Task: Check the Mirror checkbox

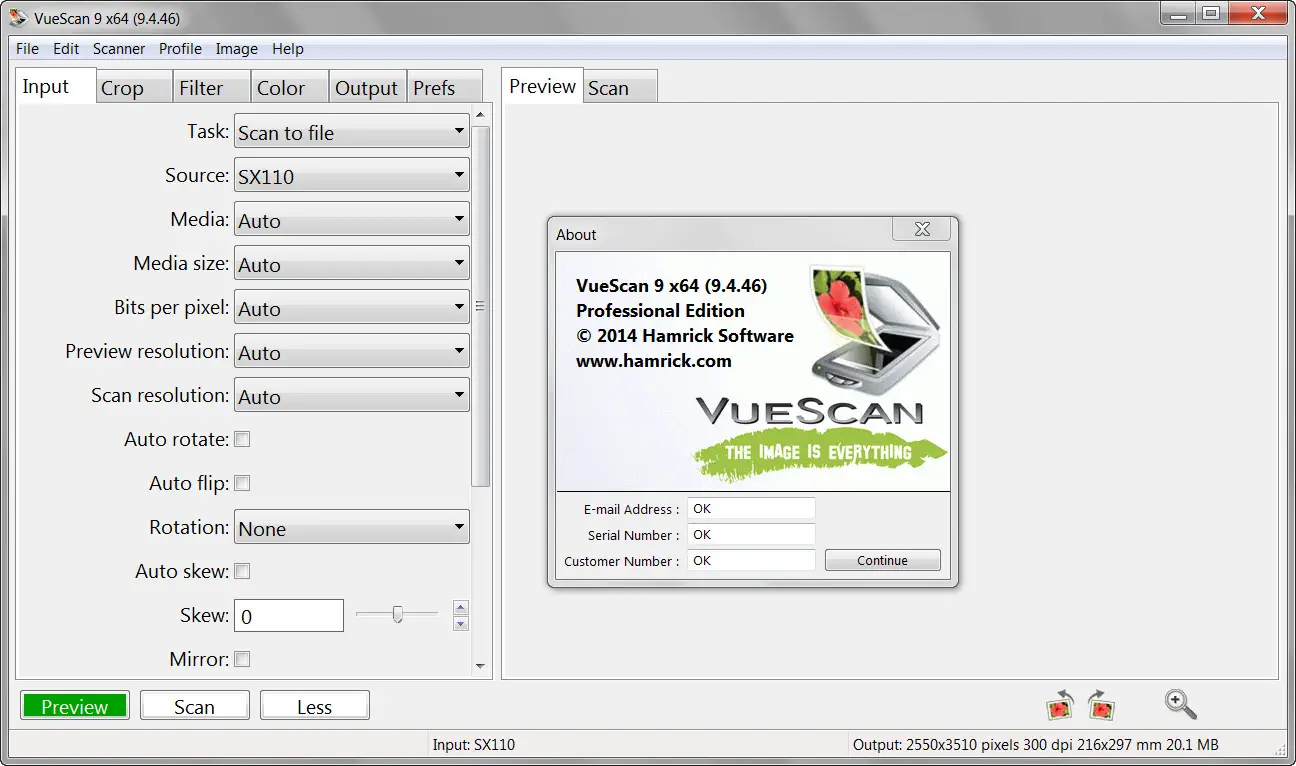Action: (242, 659)
